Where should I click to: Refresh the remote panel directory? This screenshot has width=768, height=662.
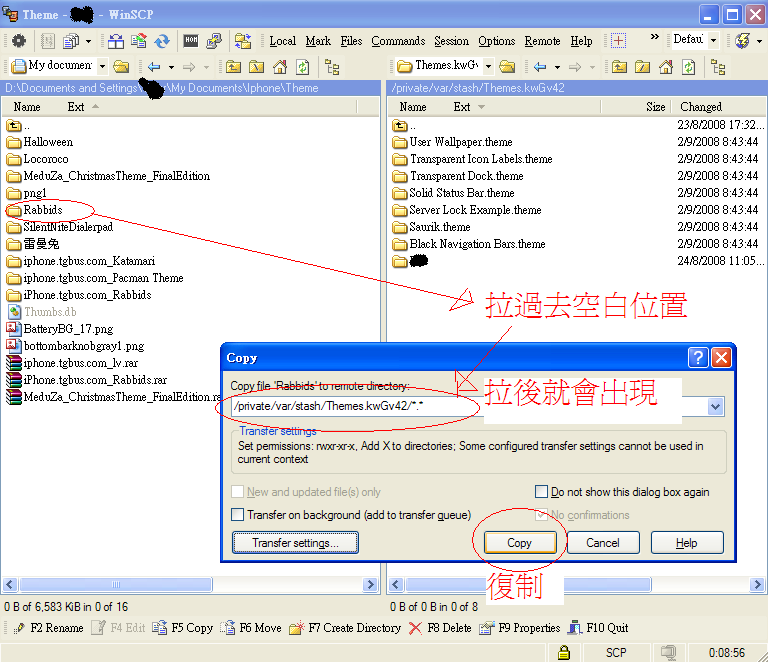(688, 67)
